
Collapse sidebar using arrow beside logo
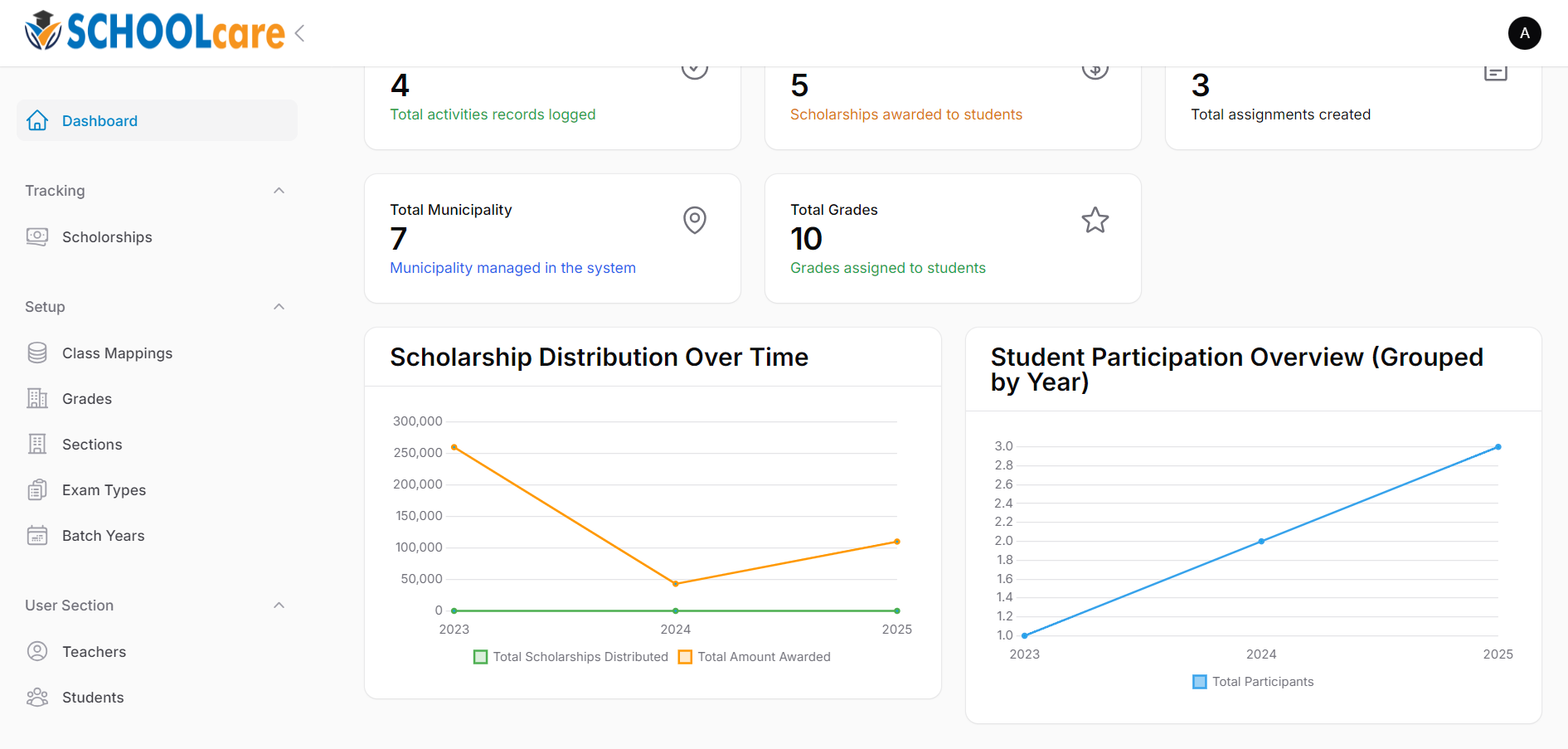(x=300, y=33)
